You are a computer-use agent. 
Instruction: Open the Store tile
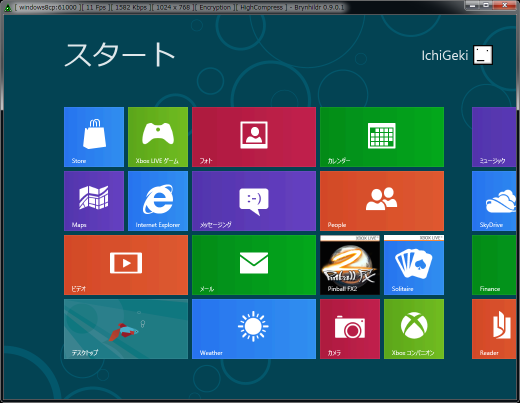point(94,137)
